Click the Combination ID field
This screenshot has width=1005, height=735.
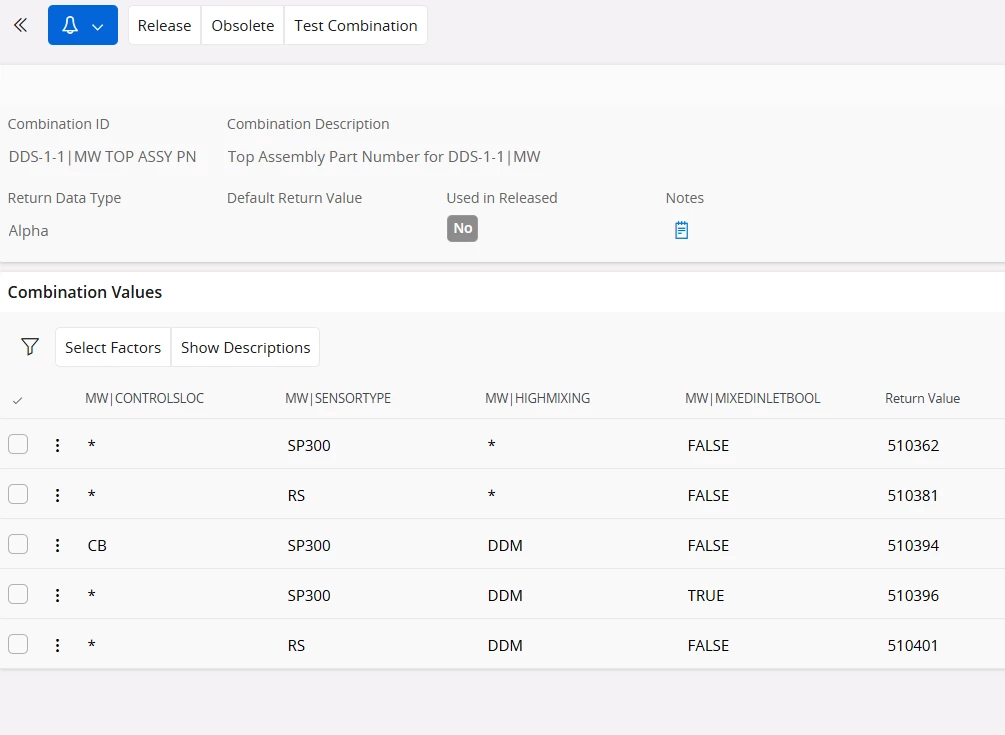pyautogui.click(x=104, y=157)
